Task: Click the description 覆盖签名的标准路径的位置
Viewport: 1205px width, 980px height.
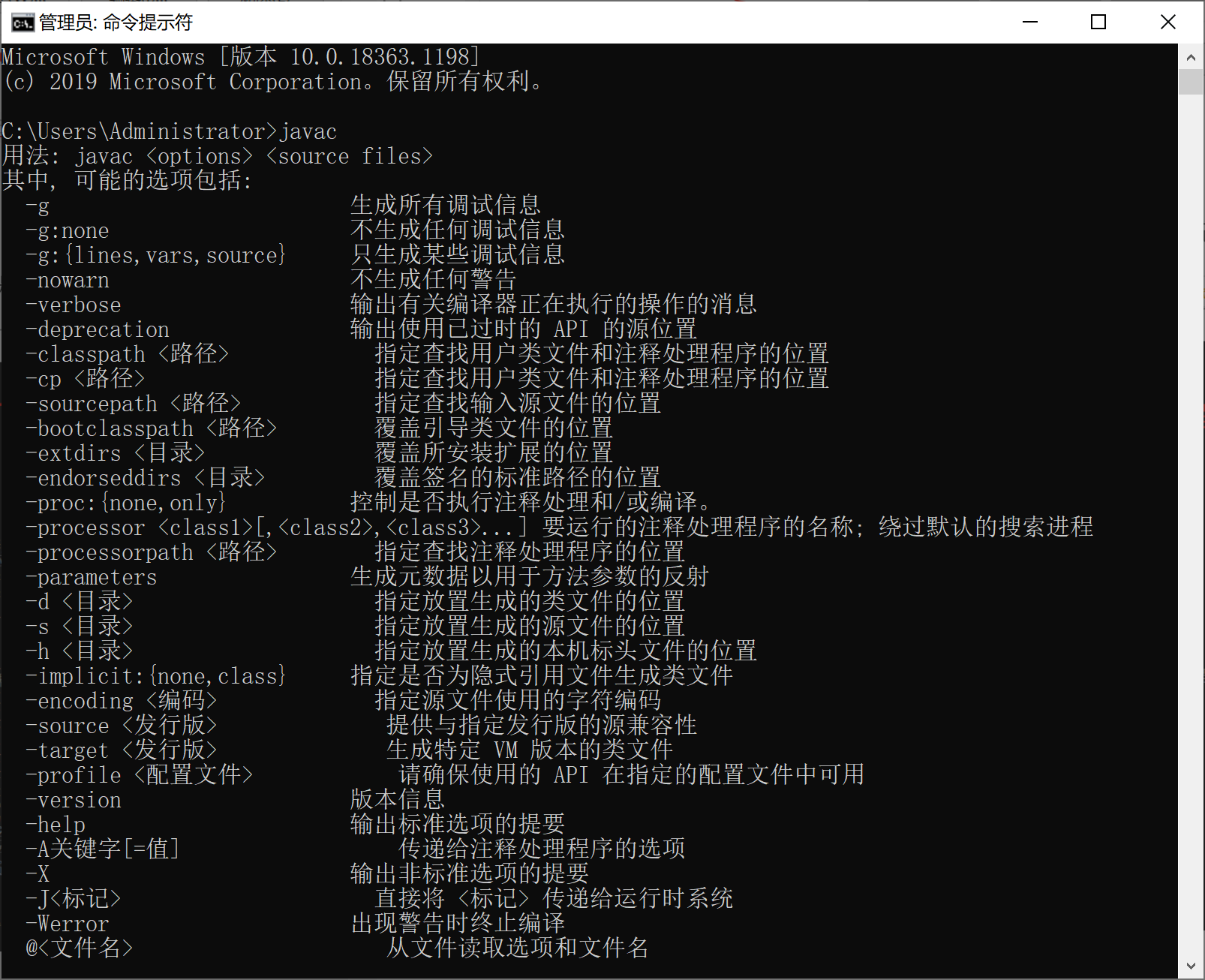Action: tap(518, 478)
